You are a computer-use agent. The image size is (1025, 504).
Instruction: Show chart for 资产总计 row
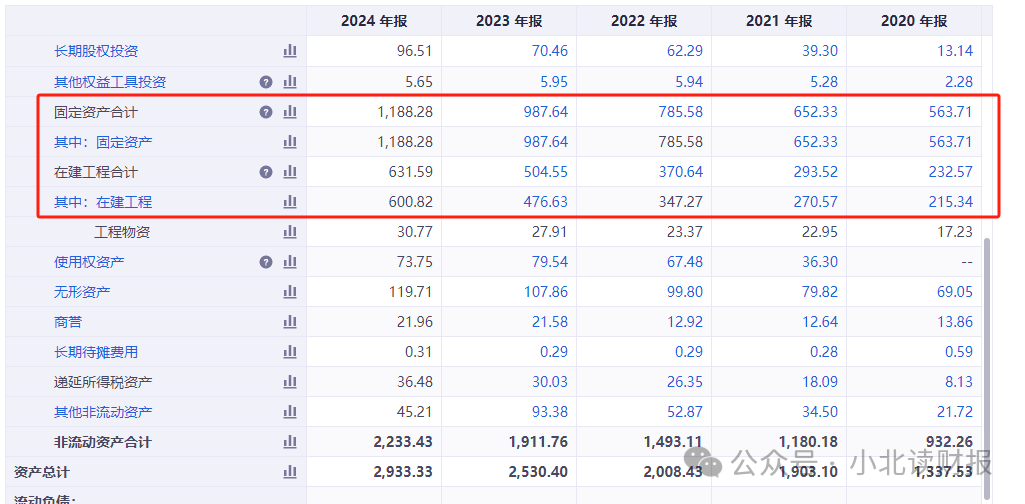click(290, 472)
